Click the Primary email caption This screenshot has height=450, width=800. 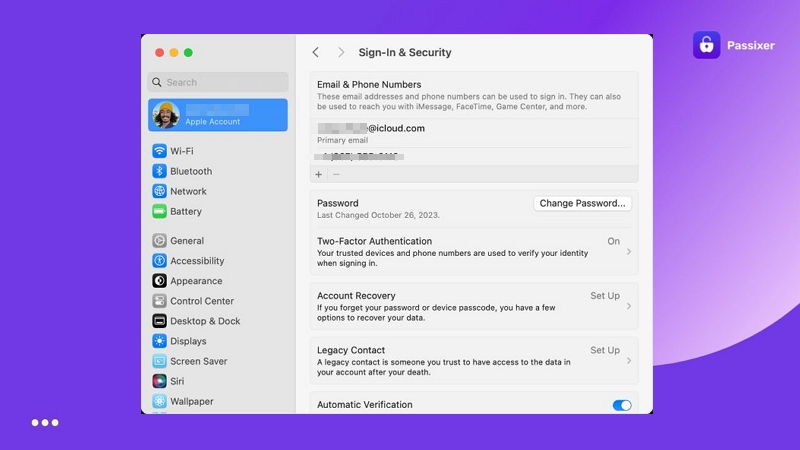342,140
